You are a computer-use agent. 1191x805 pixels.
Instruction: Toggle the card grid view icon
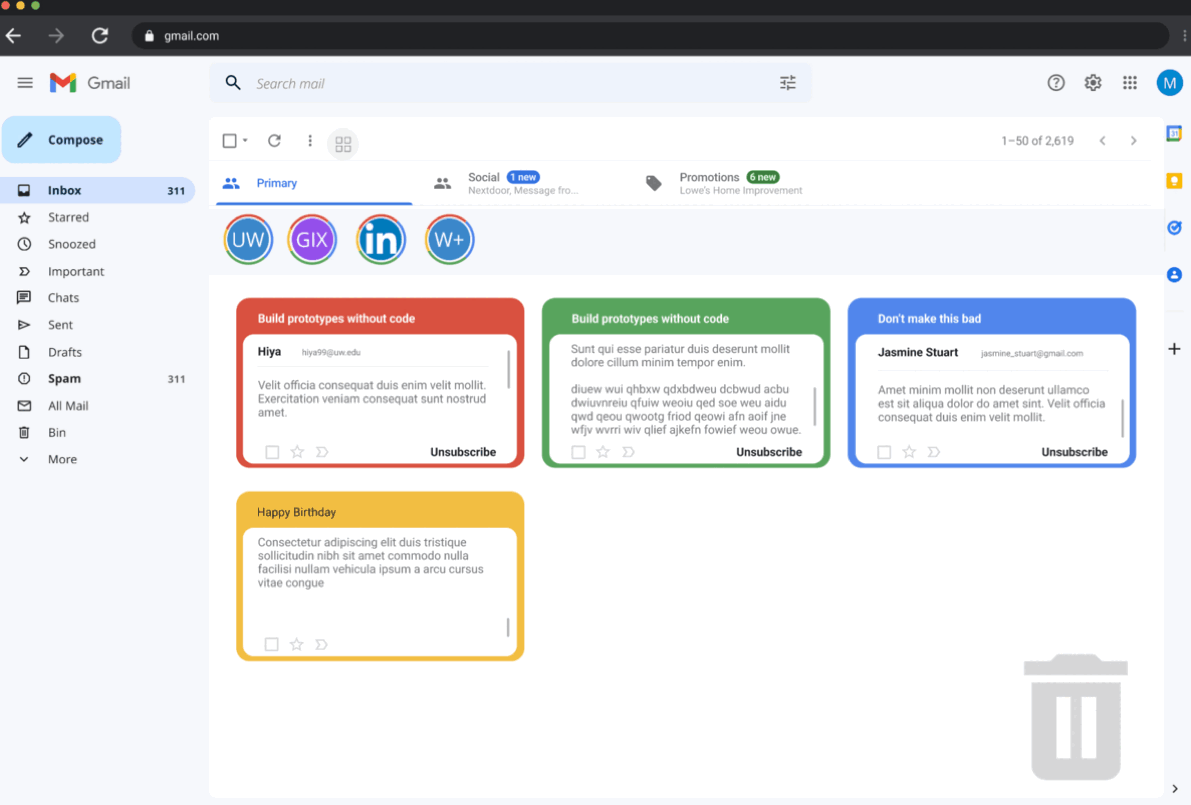pyautogui.click(x=343, y=144)
